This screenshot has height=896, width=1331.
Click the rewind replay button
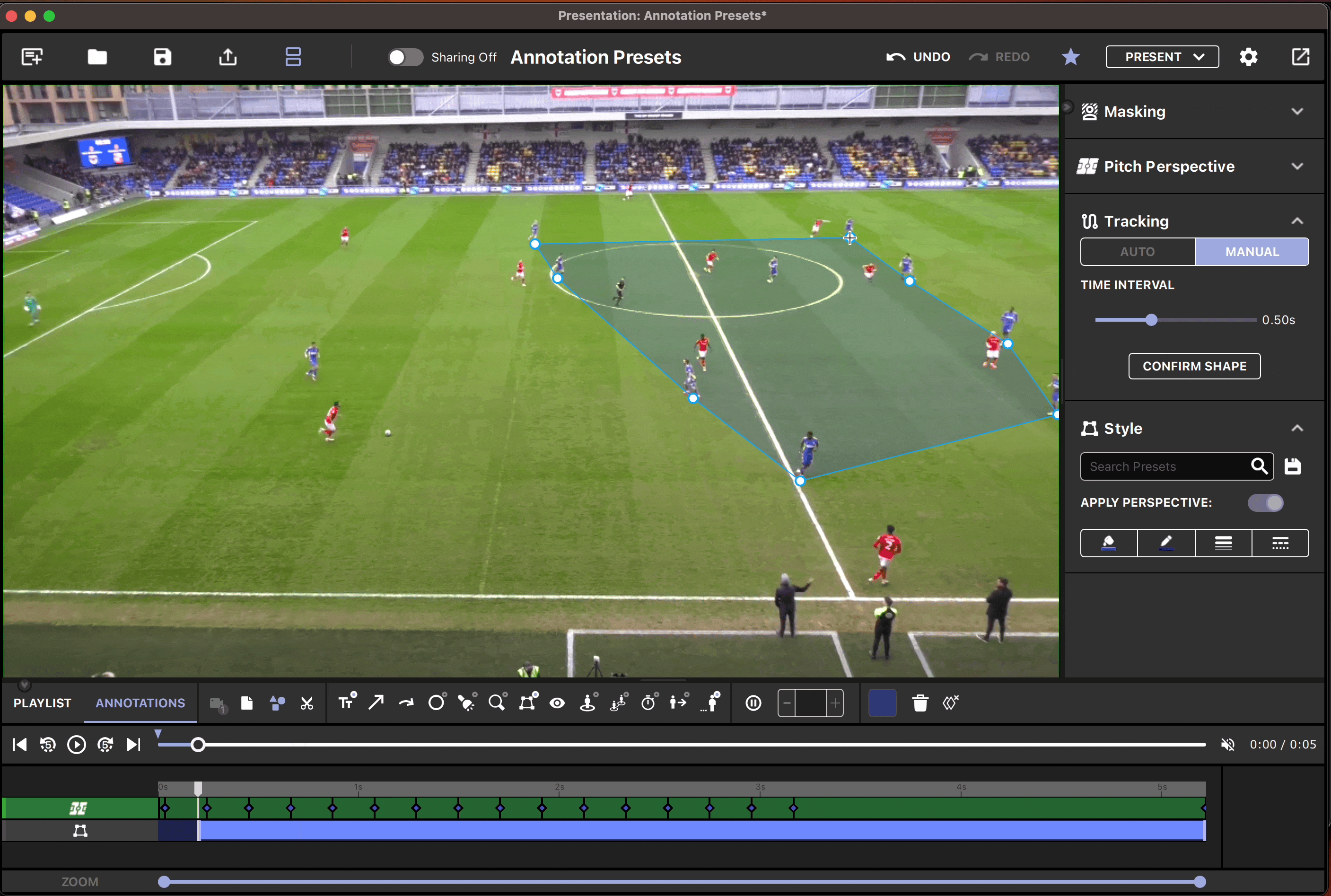[x=47, y=744]
